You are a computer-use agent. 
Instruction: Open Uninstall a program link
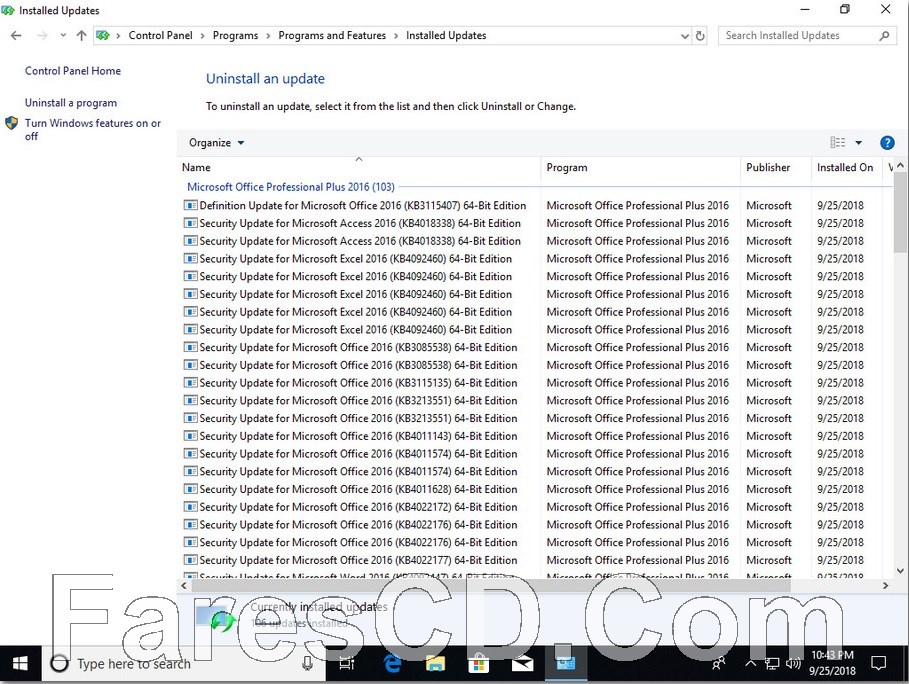click(71, 103)
